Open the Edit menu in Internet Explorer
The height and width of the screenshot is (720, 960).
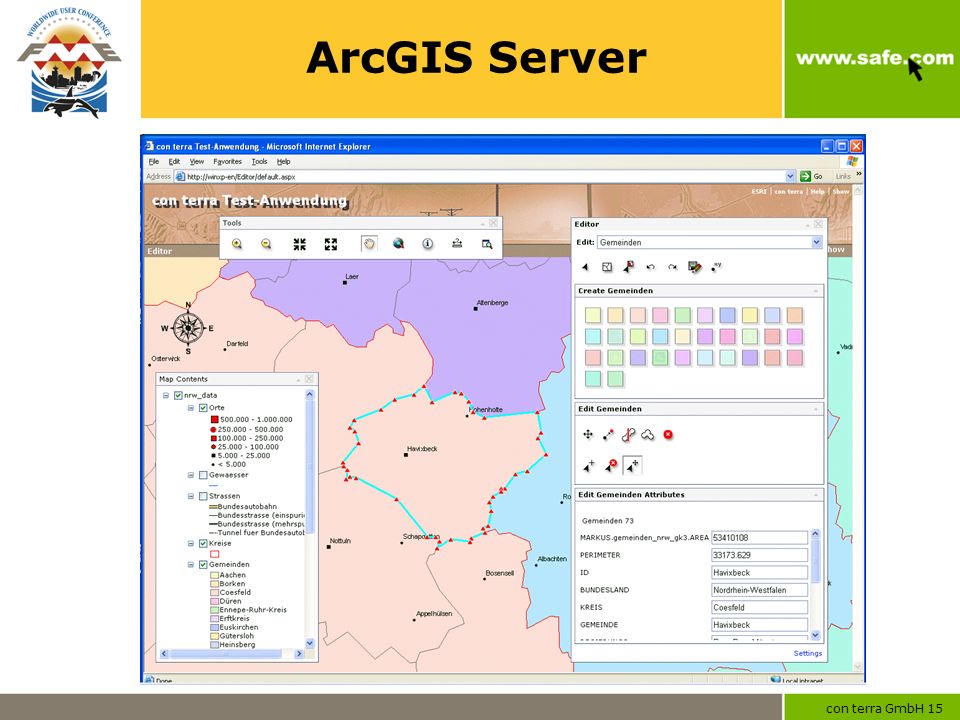[174, 162]
